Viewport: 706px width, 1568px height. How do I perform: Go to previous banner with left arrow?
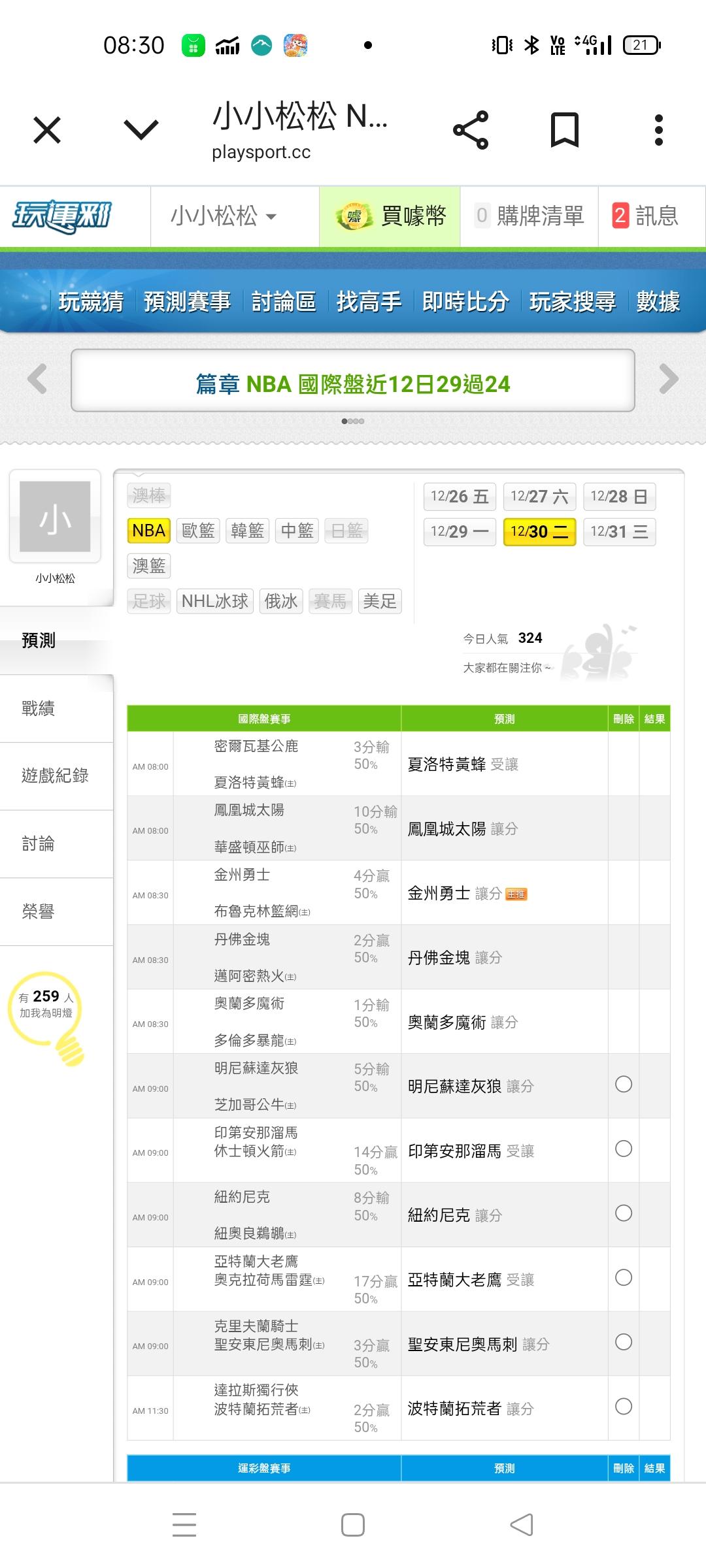coord(37,379)
